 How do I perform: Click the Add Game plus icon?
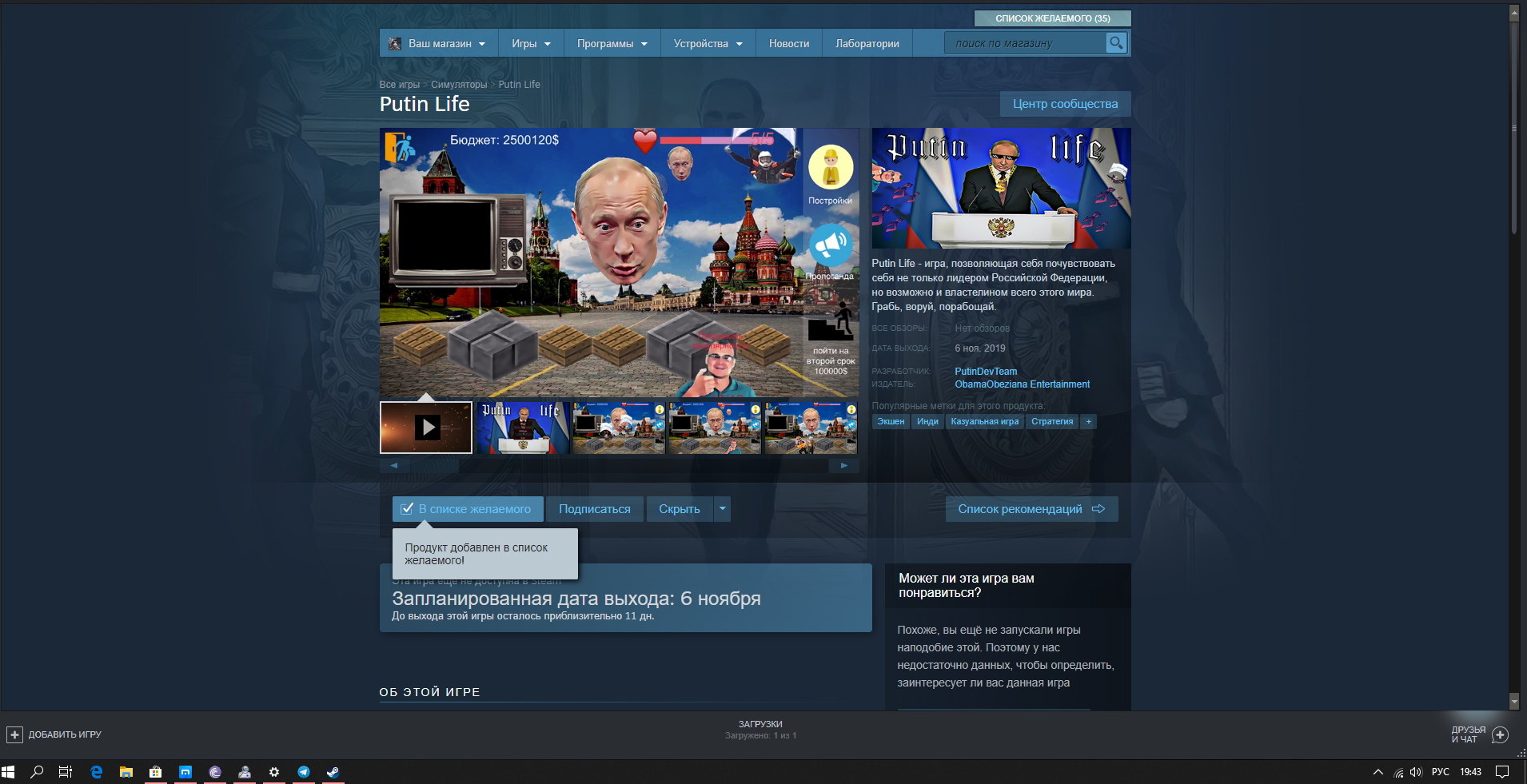coord(14,734)
